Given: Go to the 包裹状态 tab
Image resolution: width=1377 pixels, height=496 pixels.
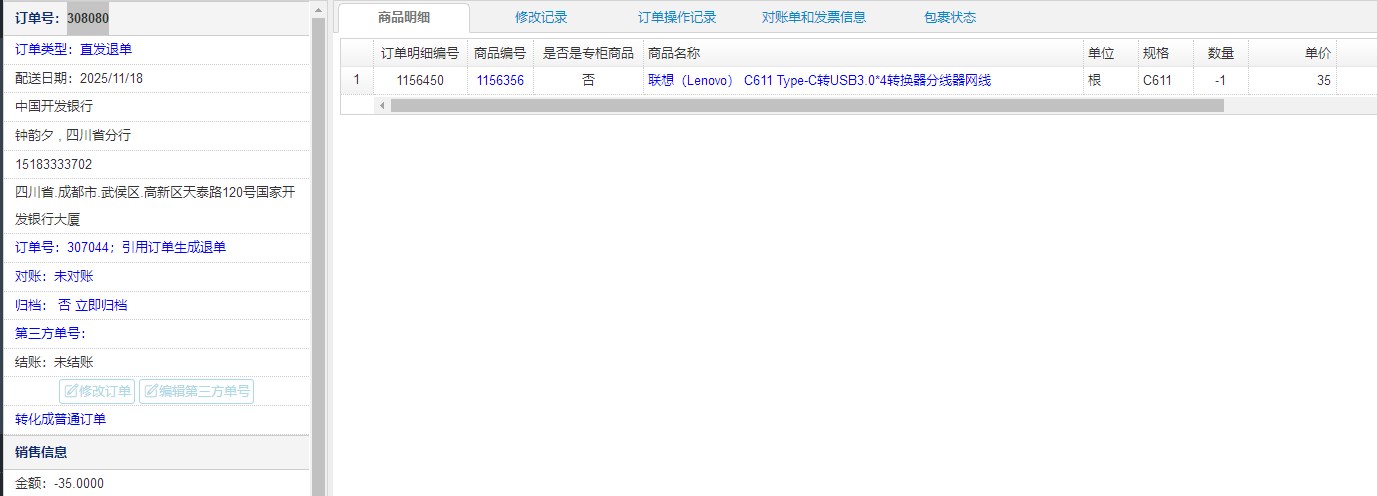Looking at the screenshot, I should (x=949, y=17).
